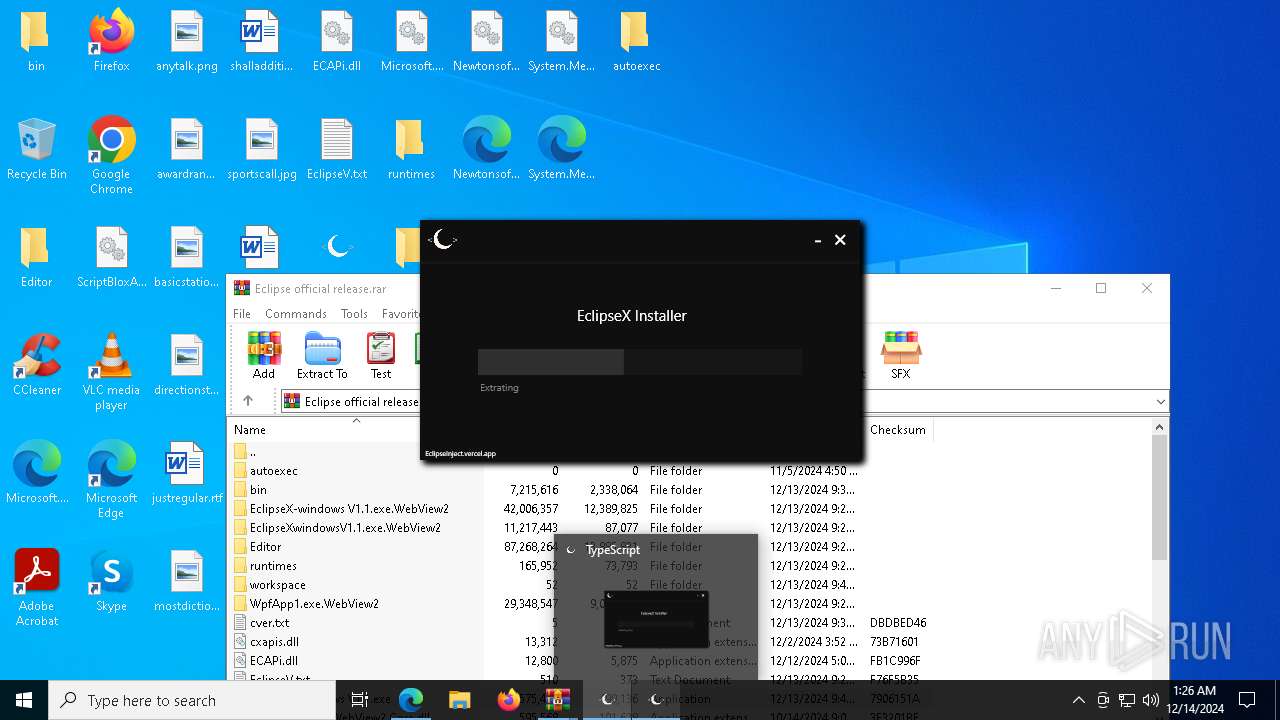The image size is (1280, 720).
Task: Minimize the EclipseX Installer window
Action: pos(818,240)
